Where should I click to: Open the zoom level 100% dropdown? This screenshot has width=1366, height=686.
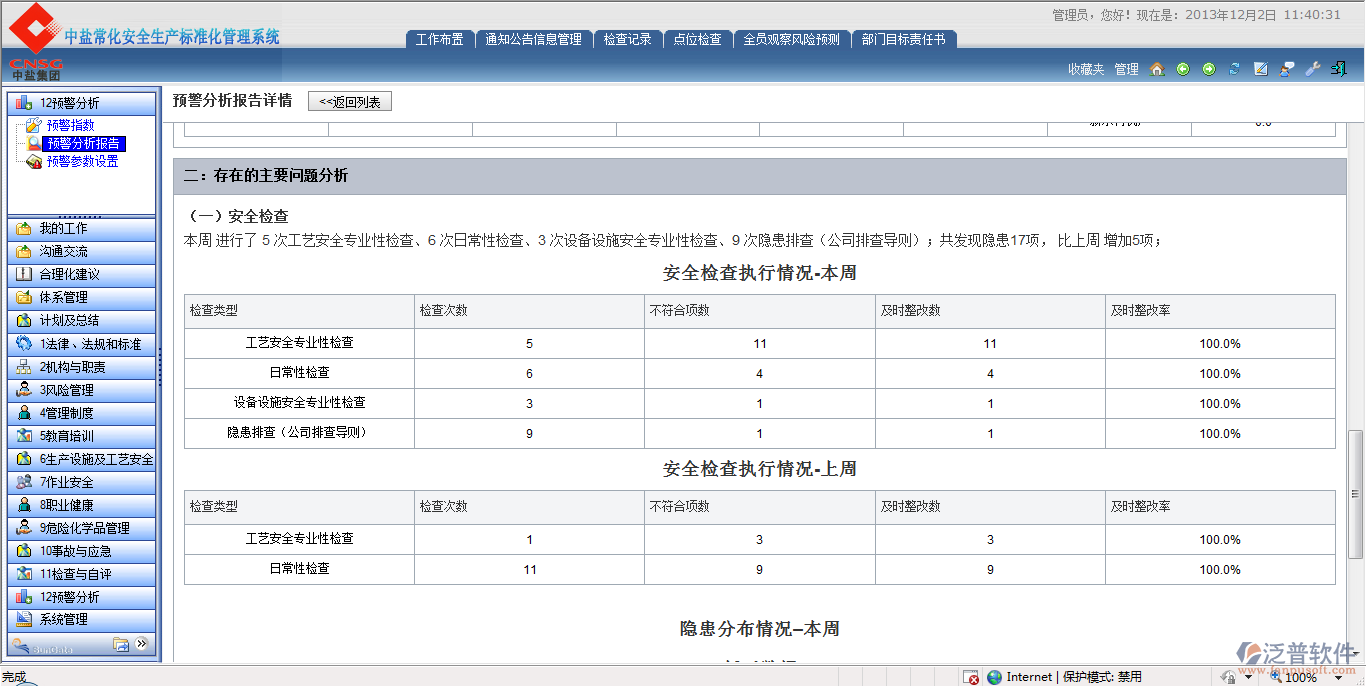coord(1337,677)
